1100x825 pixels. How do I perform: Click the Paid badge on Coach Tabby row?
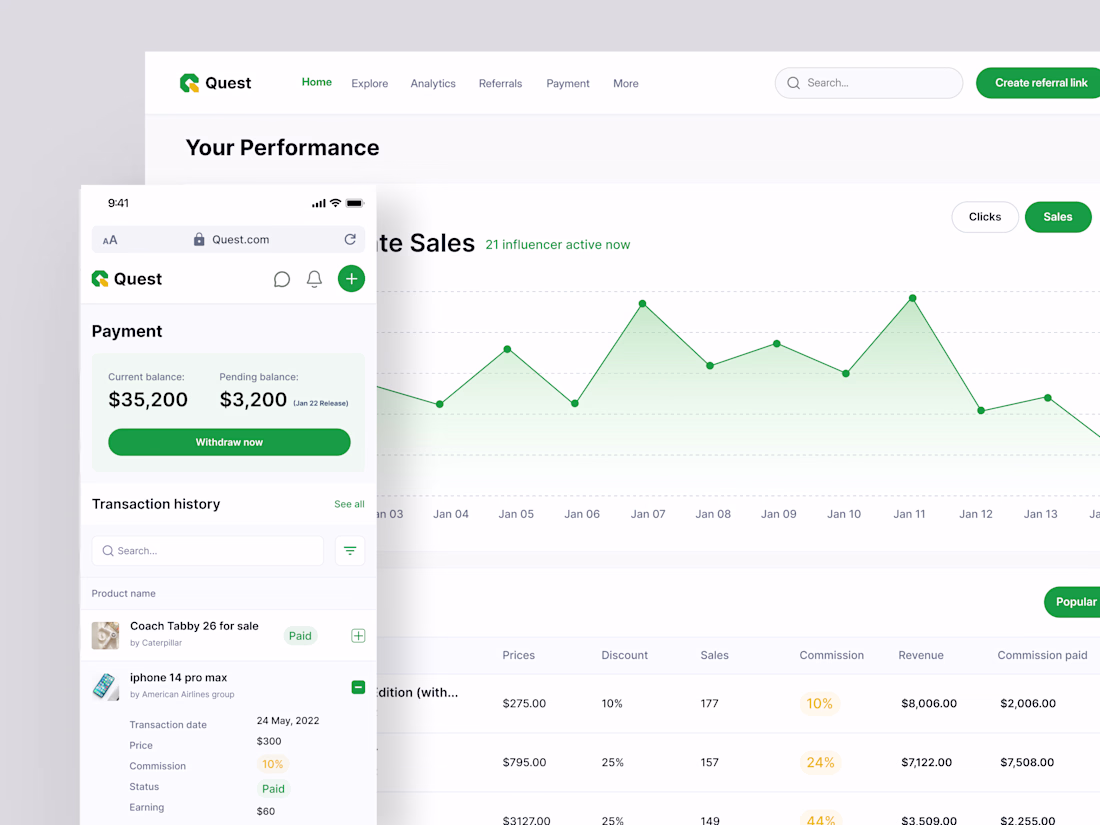click(x=300, y=636)
